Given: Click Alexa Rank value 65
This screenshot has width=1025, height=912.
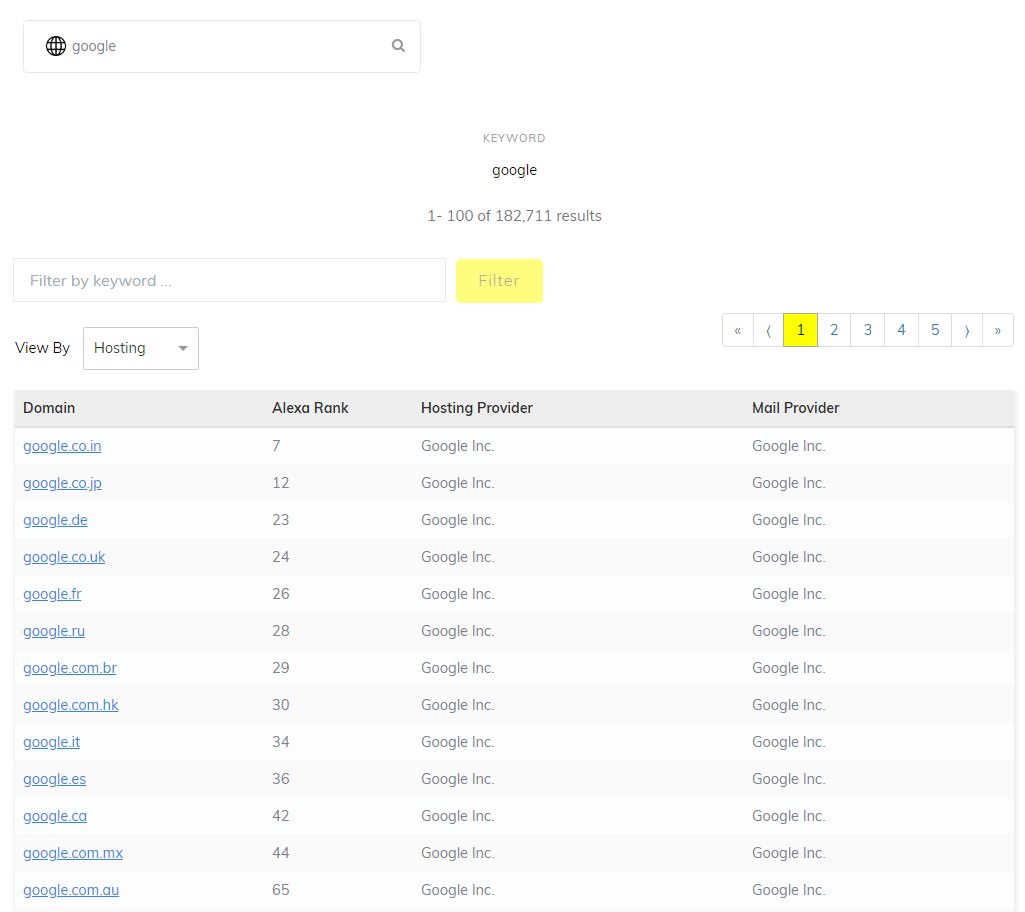Looking at the screenshot, I should 281,890.
